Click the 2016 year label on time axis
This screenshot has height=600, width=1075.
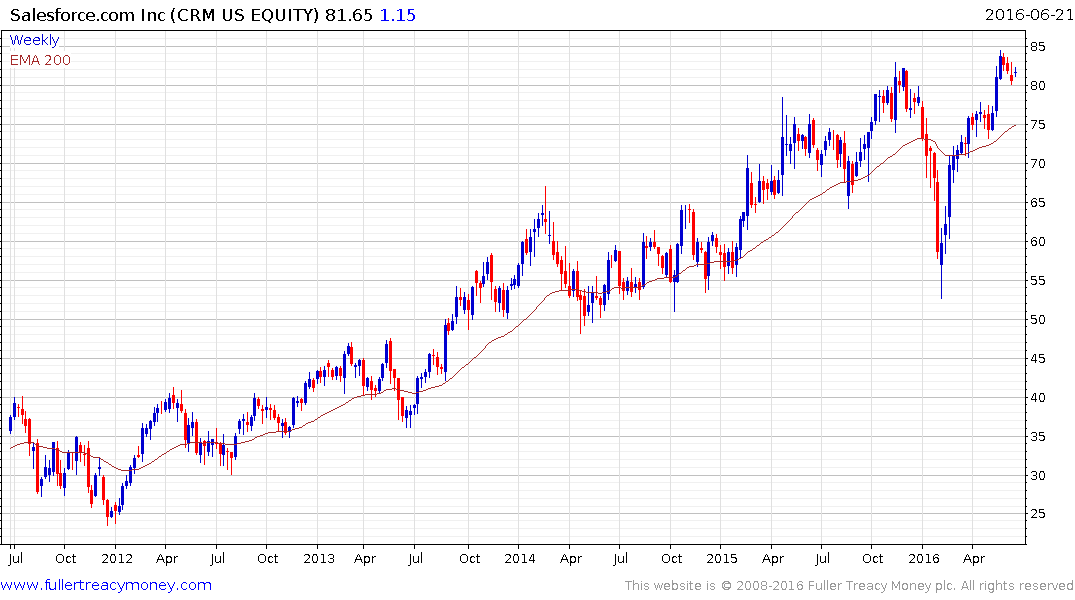(923, 558)
